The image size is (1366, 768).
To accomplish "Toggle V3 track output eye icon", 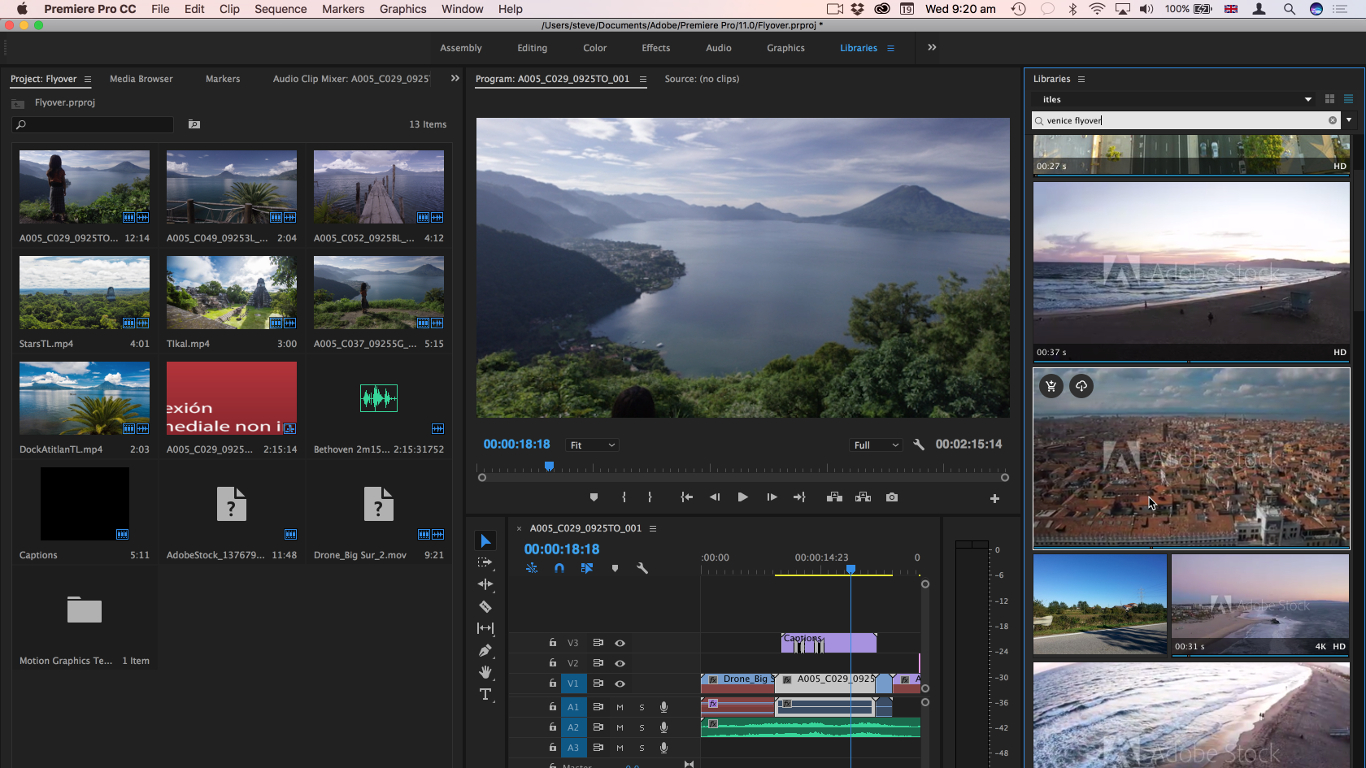I will [620, 643].
